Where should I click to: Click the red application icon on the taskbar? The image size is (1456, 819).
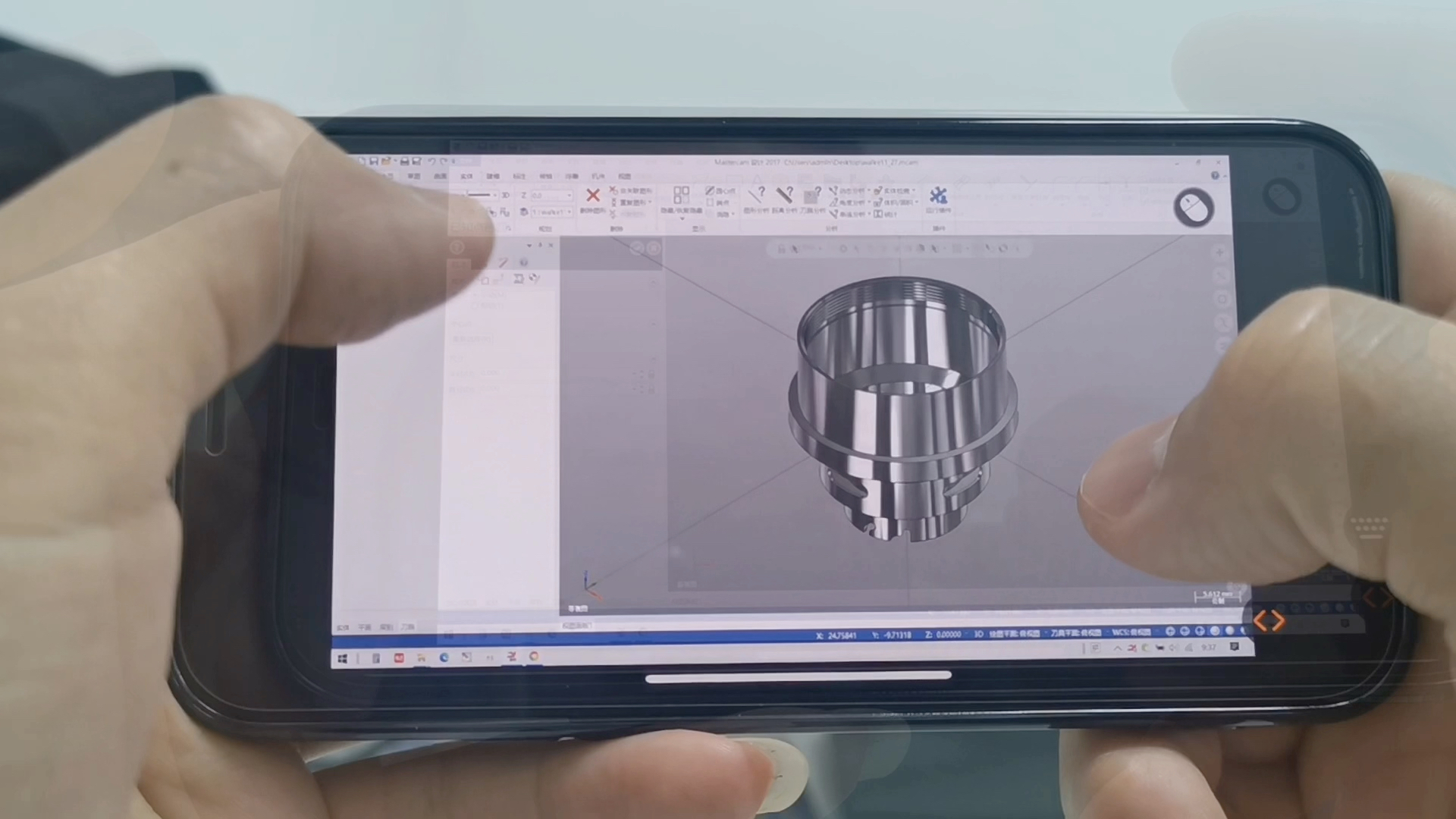(x=399, y=657)
